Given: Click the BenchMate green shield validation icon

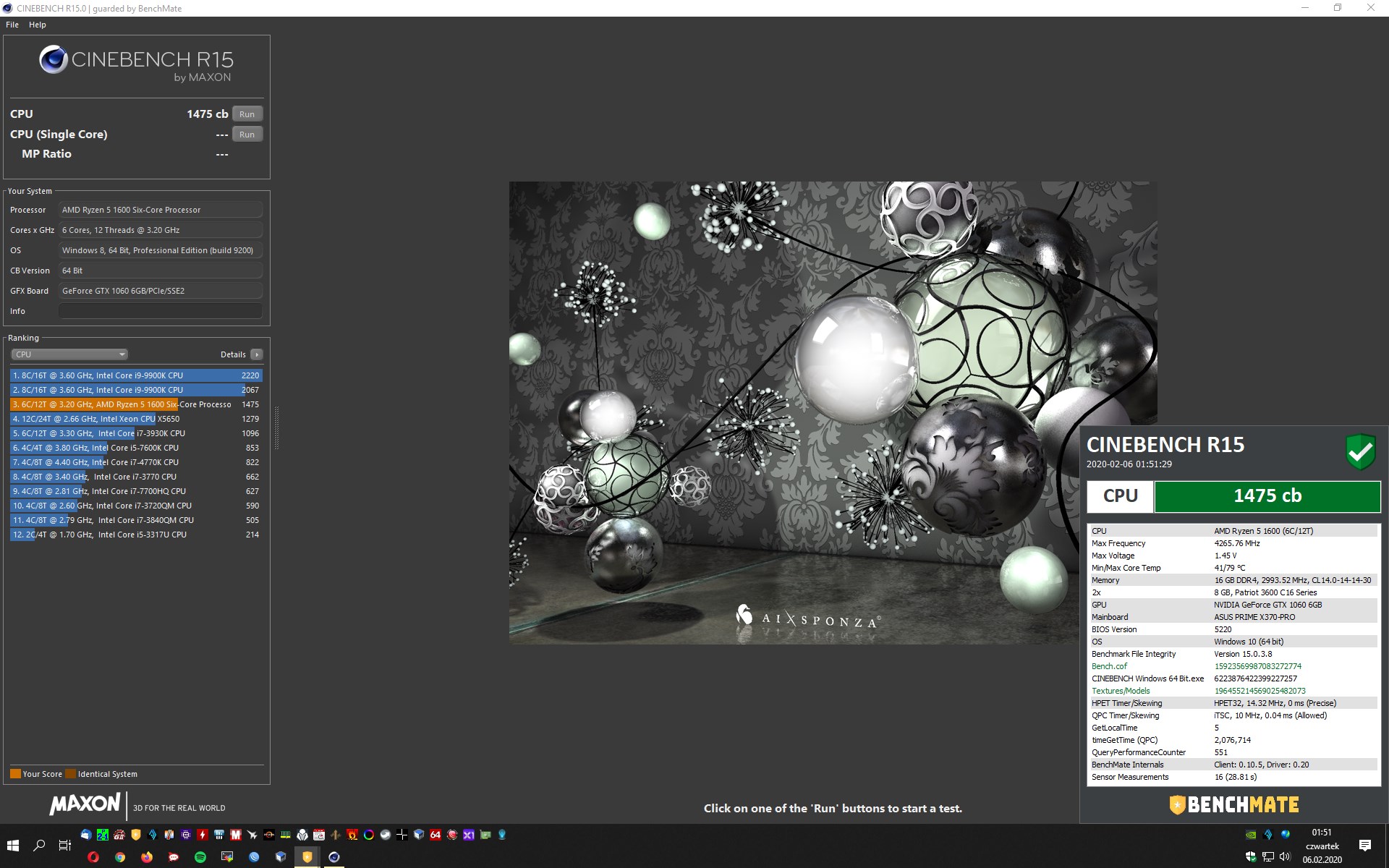Looking at the screenshot, I should pos(1360,452).
